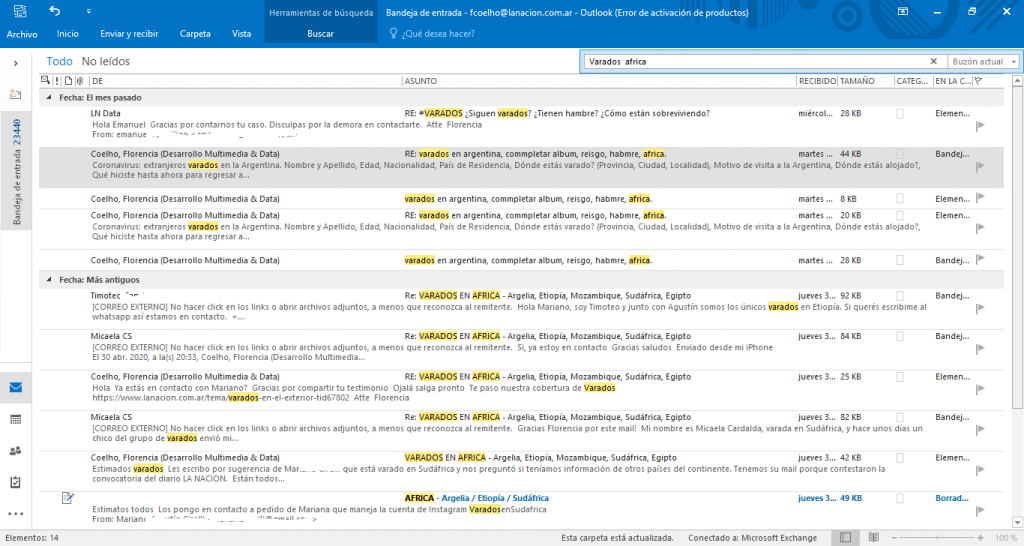This screenshot has height=546, width=1024.
Task: Sort by the reminder/icon column header
Action: point(45,80)
